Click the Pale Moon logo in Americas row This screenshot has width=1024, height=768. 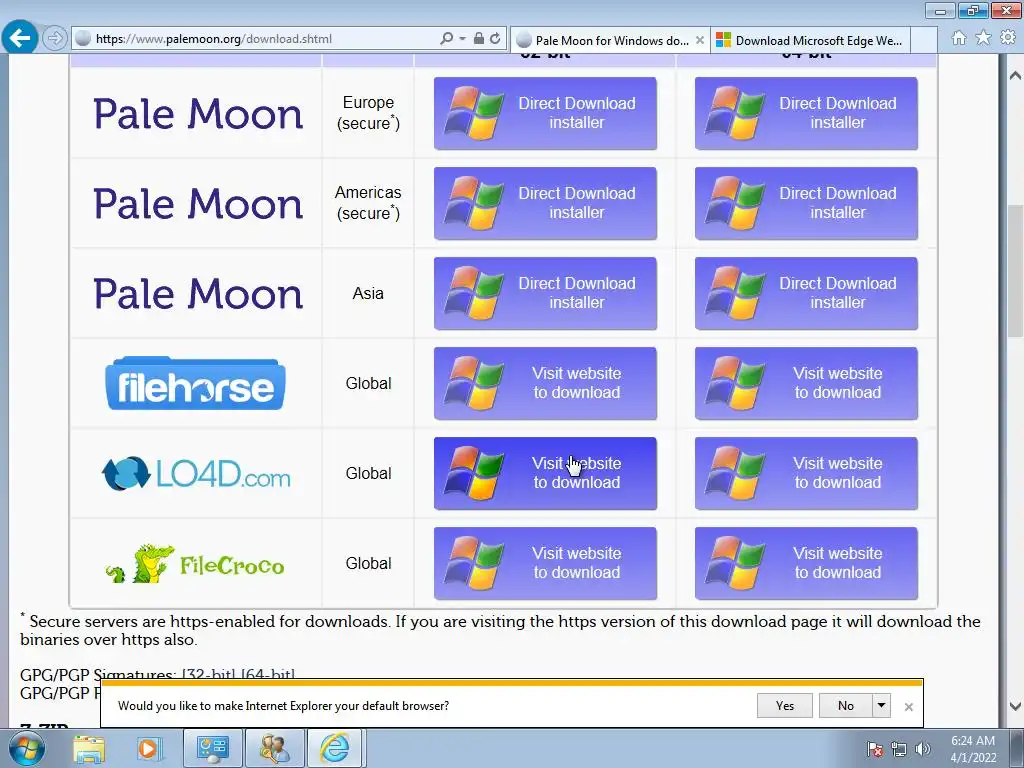198,204
